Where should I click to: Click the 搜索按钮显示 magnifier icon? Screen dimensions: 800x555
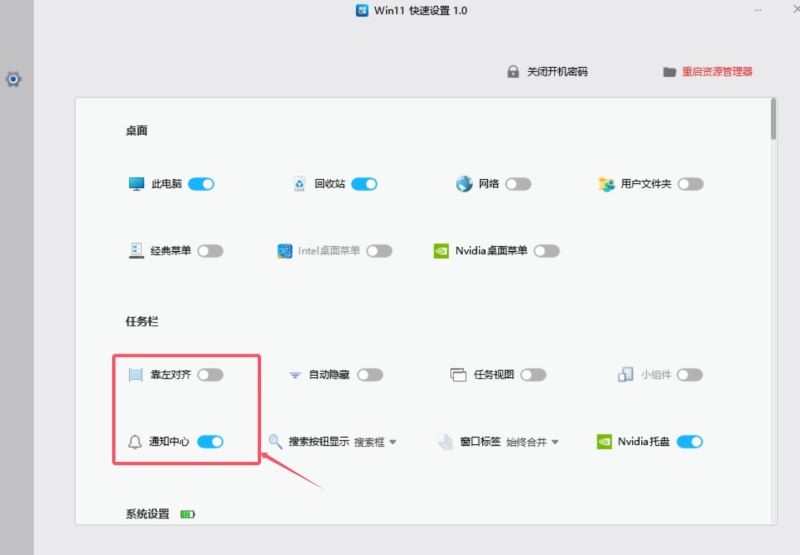tap(276, 441)
